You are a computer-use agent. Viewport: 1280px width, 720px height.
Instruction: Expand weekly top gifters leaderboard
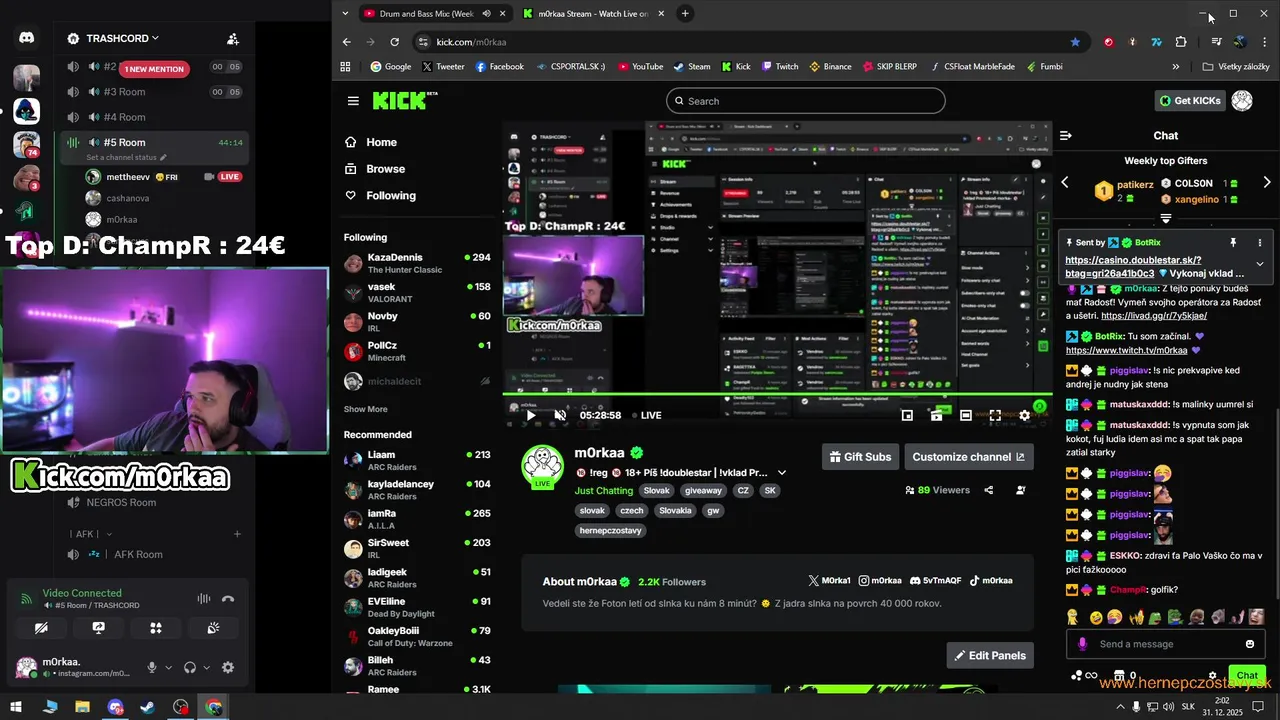[x=1166, y=218]
